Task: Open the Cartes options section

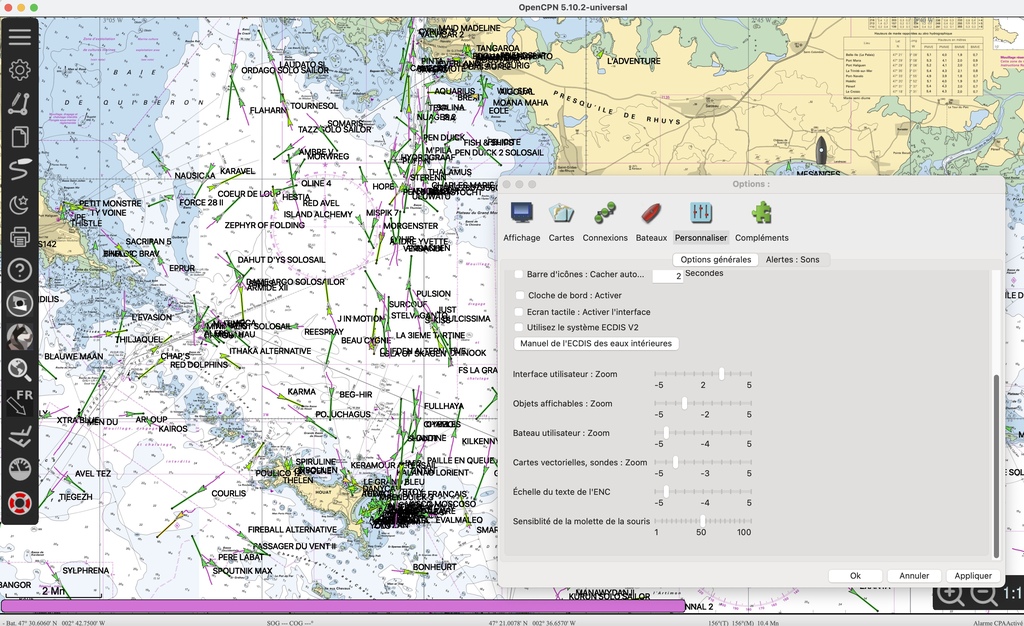Action: coord(561,223)
